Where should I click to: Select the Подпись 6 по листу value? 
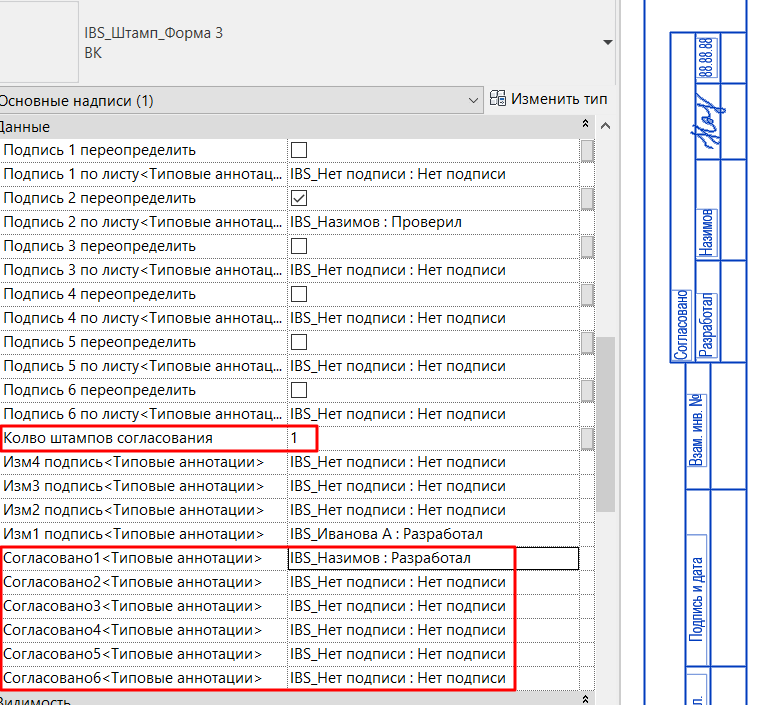tap(434, 414)
